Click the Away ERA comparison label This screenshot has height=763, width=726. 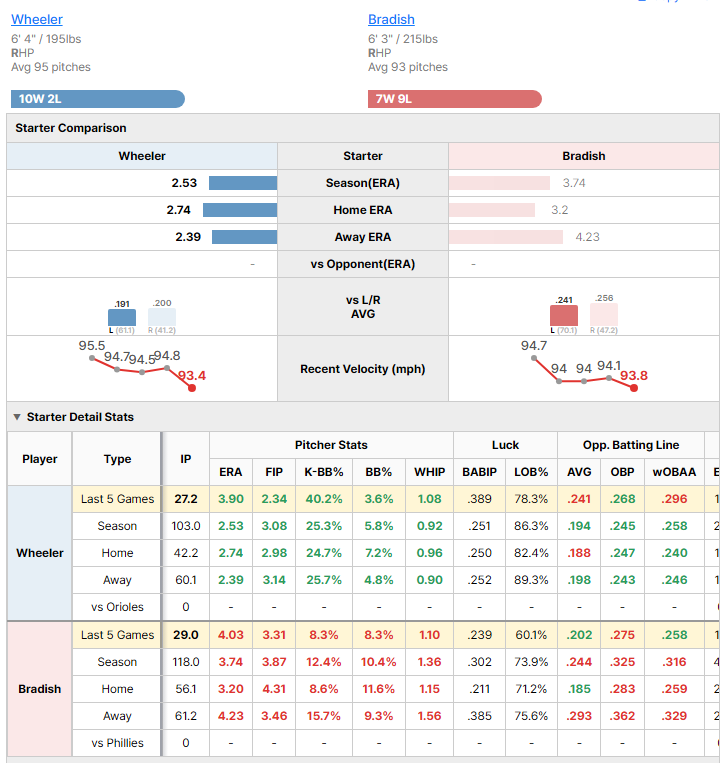[x=363, y=237]
